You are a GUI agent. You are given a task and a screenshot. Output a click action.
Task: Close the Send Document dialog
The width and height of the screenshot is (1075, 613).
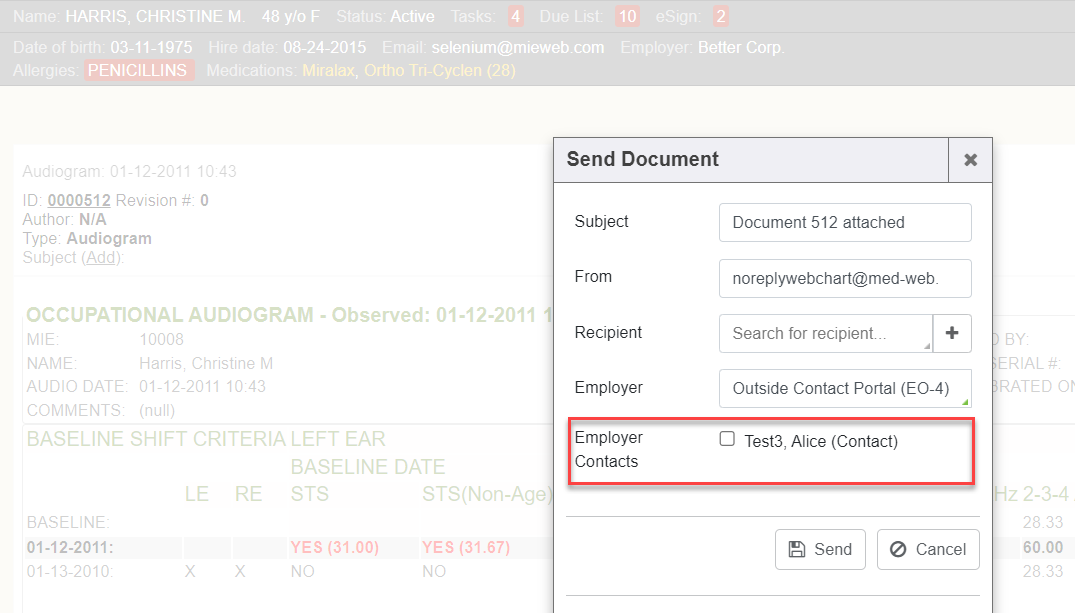pyautogui.click(x=970, y=160)
